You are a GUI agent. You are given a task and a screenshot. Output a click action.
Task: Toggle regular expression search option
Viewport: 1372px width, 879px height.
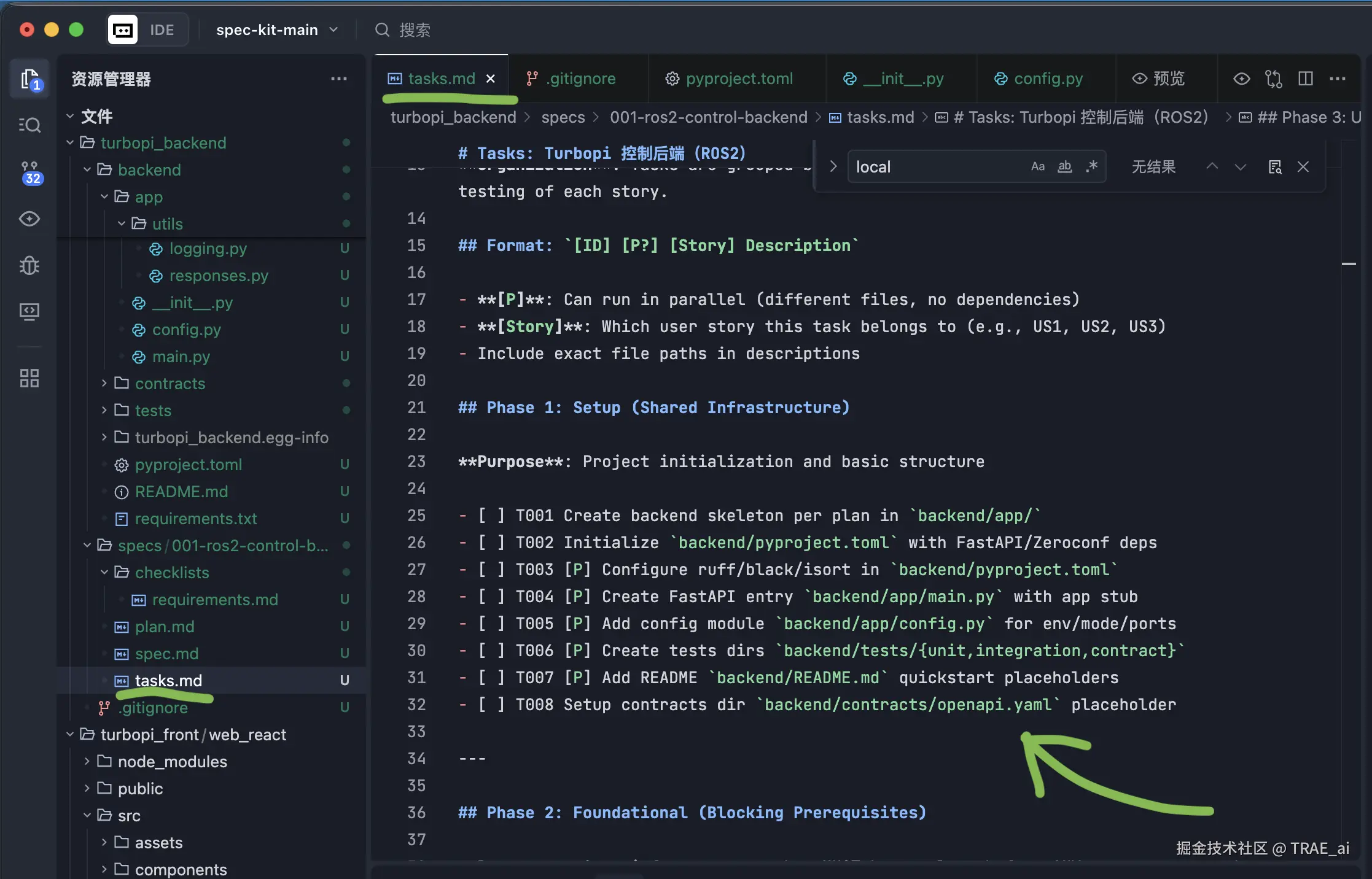[1092, 166]
